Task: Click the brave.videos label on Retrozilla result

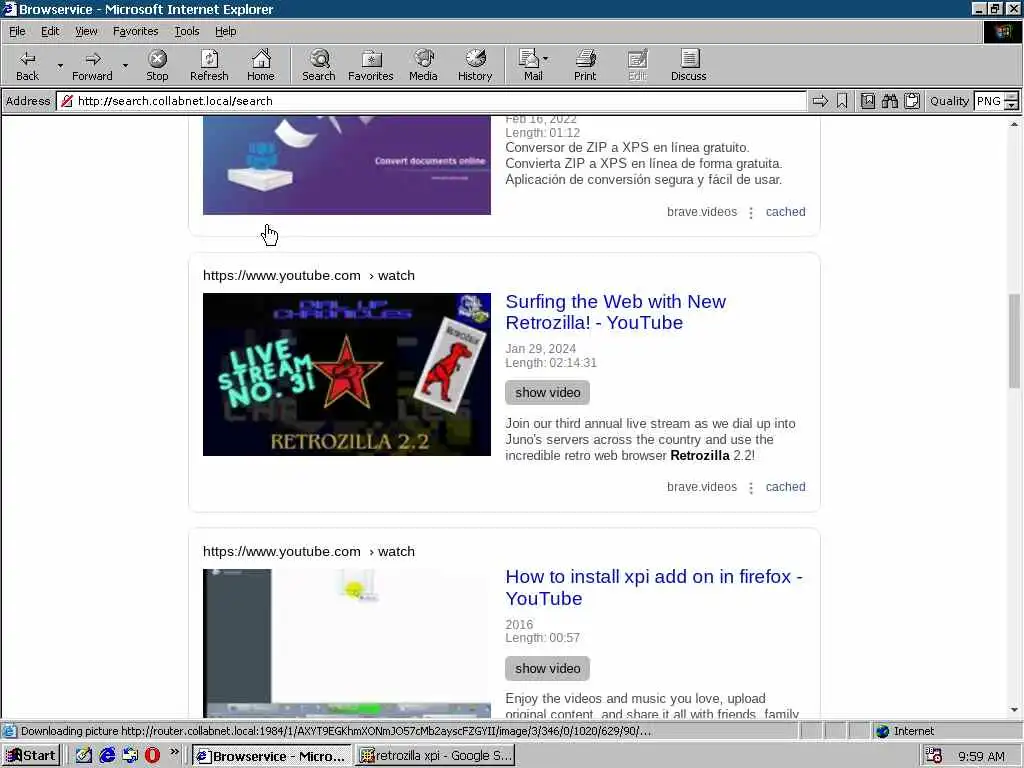Action: pyautogui.click(x=701, y=487)
